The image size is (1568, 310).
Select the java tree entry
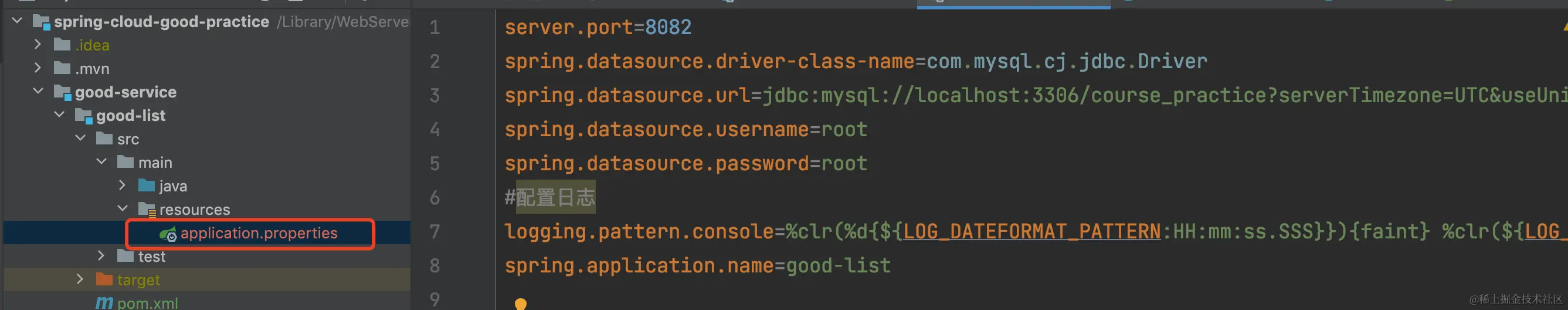click(x=173, y=186)
